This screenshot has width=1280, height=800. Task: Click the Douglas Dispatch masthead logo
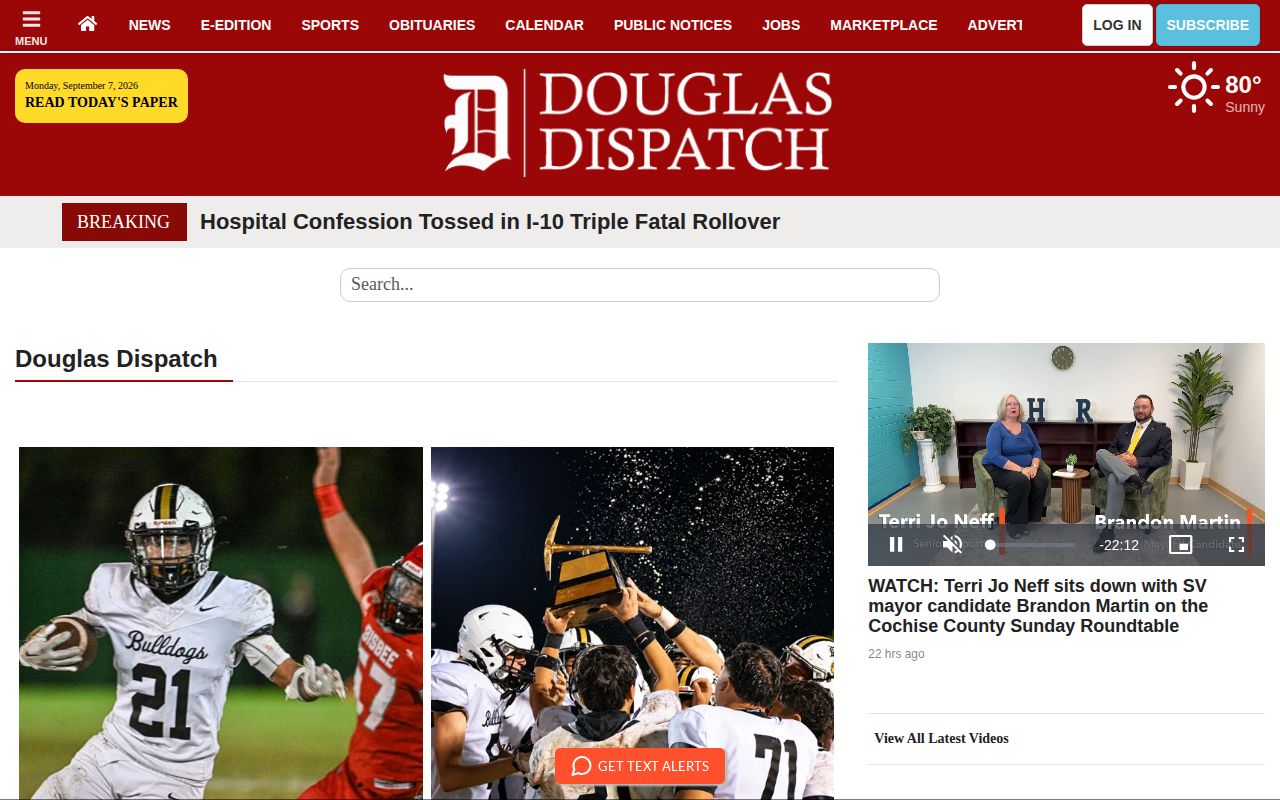[x=638, y=122]
